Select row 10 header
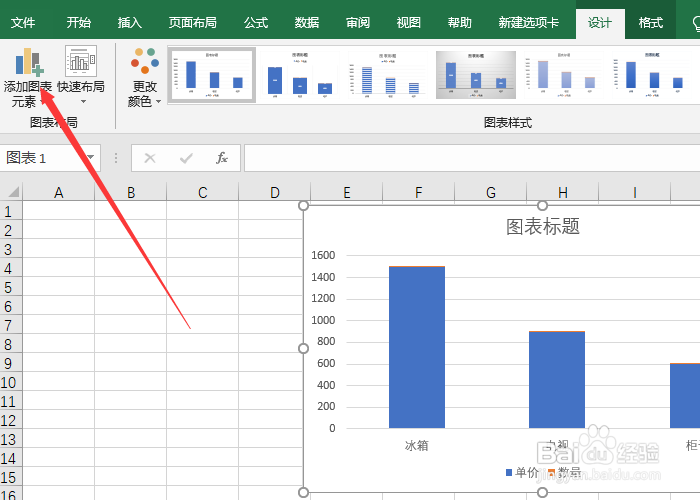This screenshot has width=700, height=500. (x=11, y=382)
